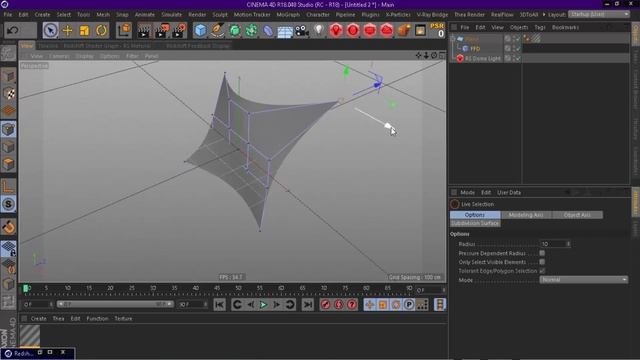Click the Go to End playback button
This screenshot has width=640, height=360.
[308, 304]
